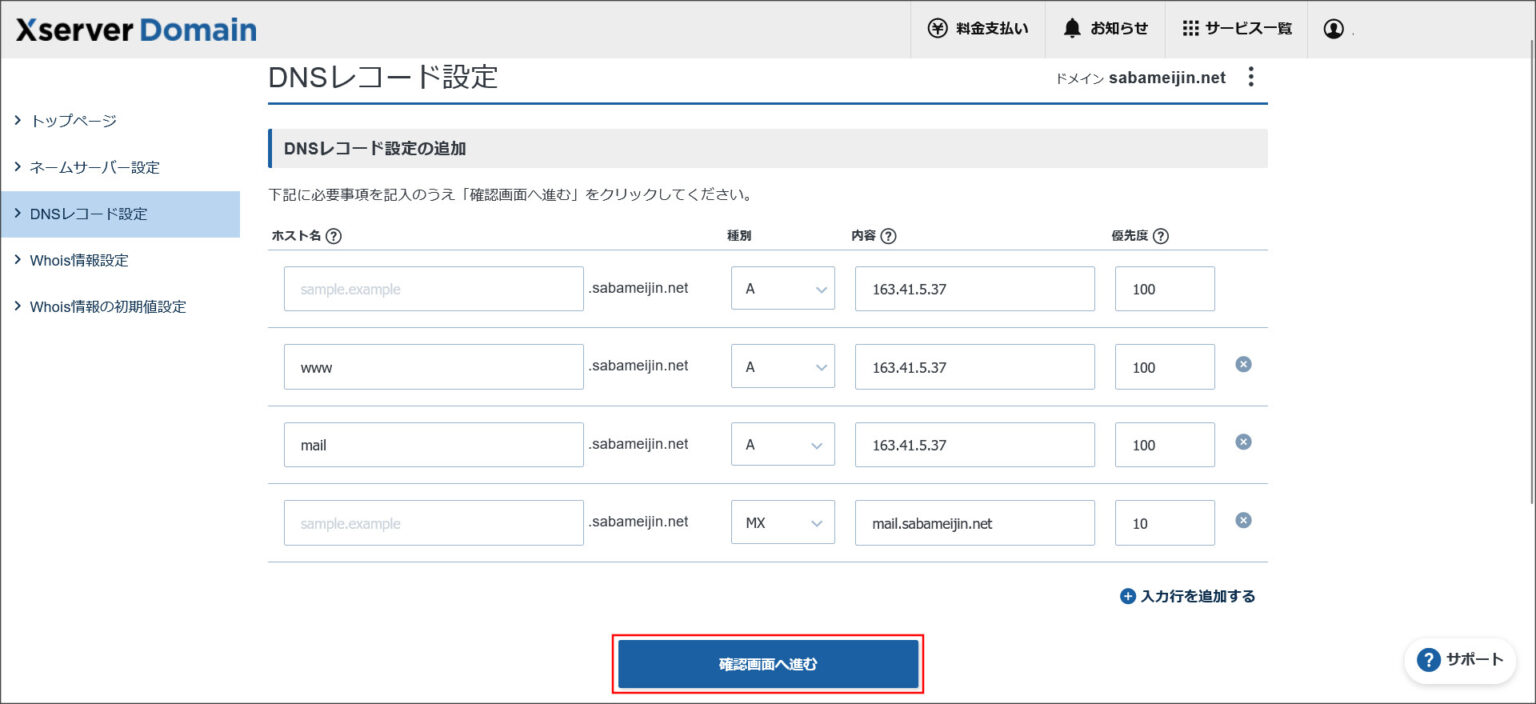Delete the mail A record row
The image size is (1536, 704).
[1242, 442]
